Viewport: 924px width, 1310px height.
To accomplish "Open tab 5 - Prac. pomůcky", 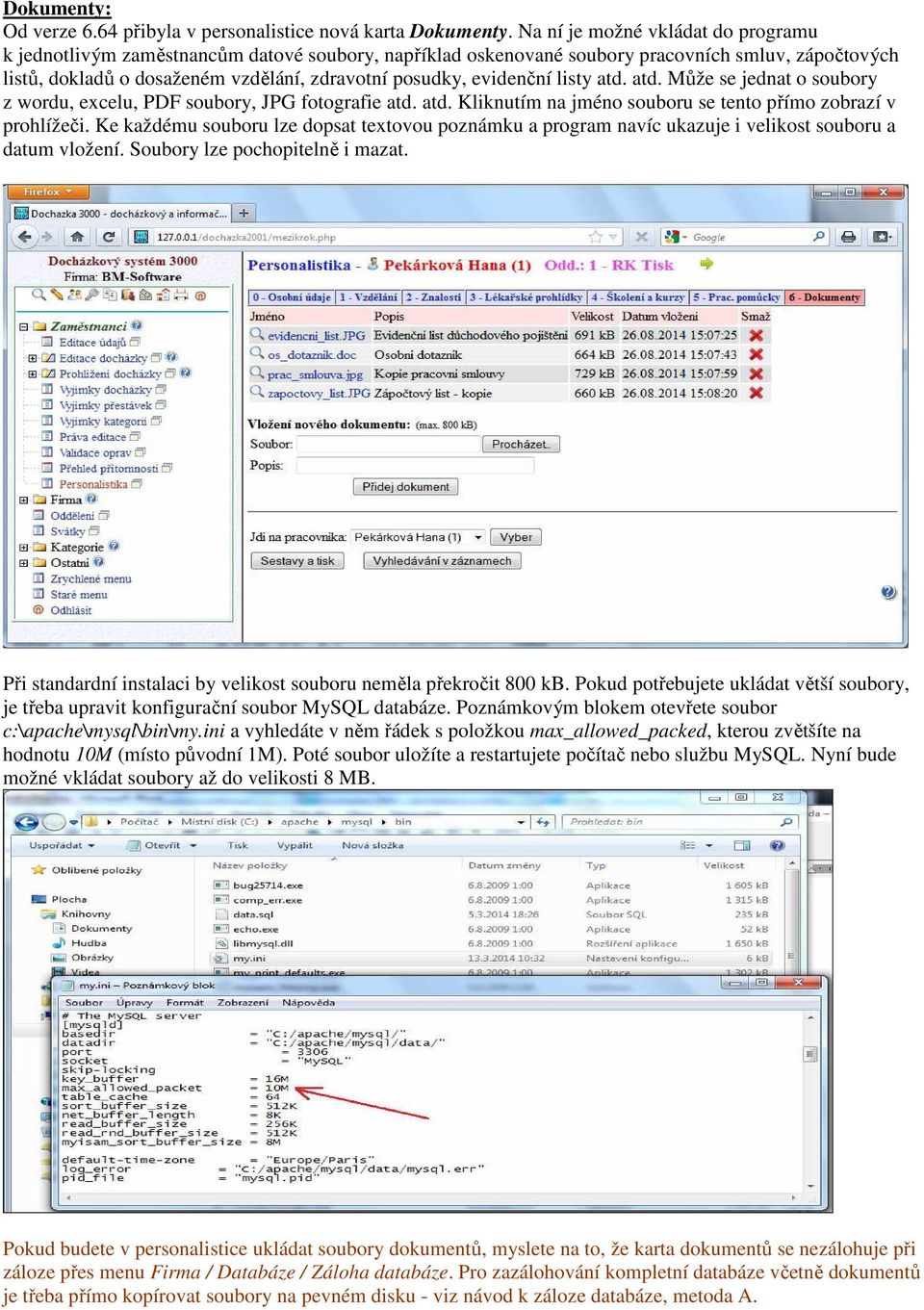I will [736, 297].
